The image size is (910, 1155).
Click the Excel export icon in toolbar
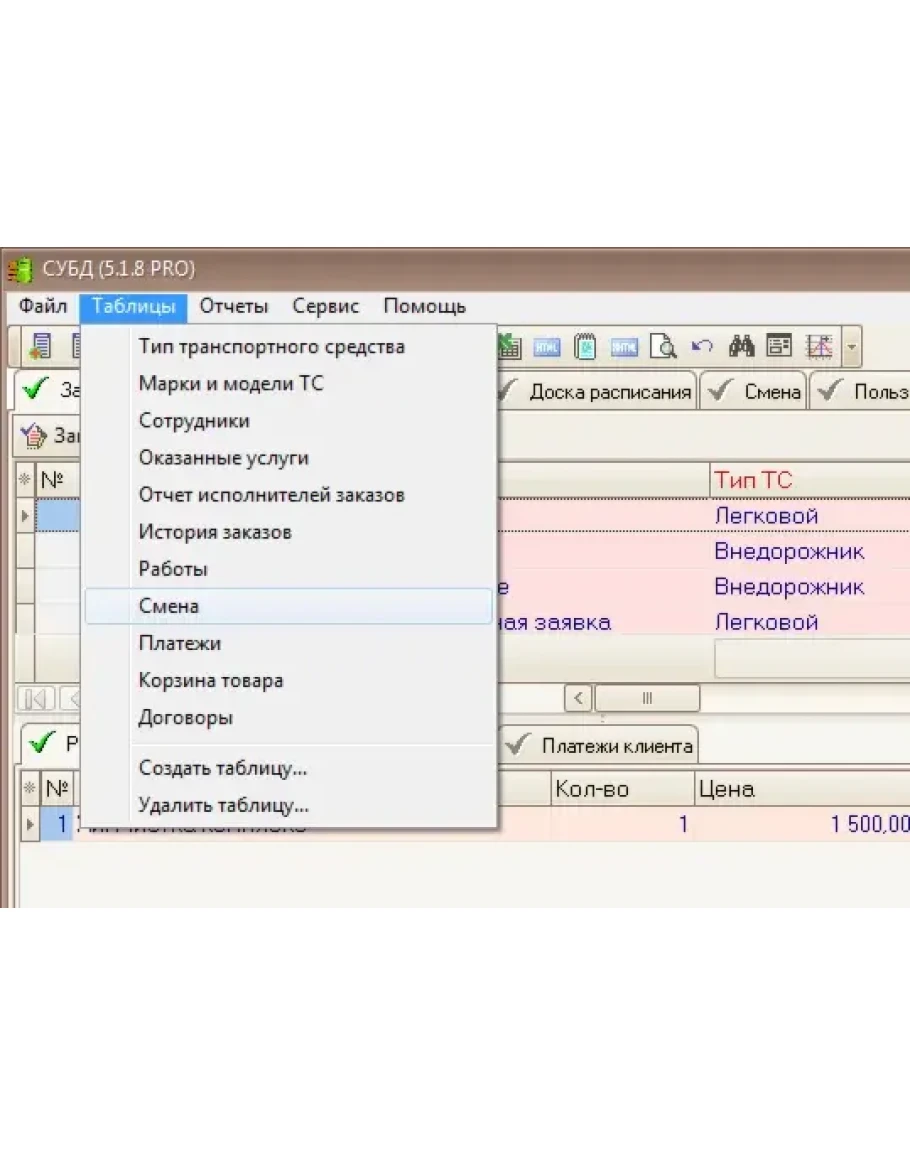coord(510,347)
